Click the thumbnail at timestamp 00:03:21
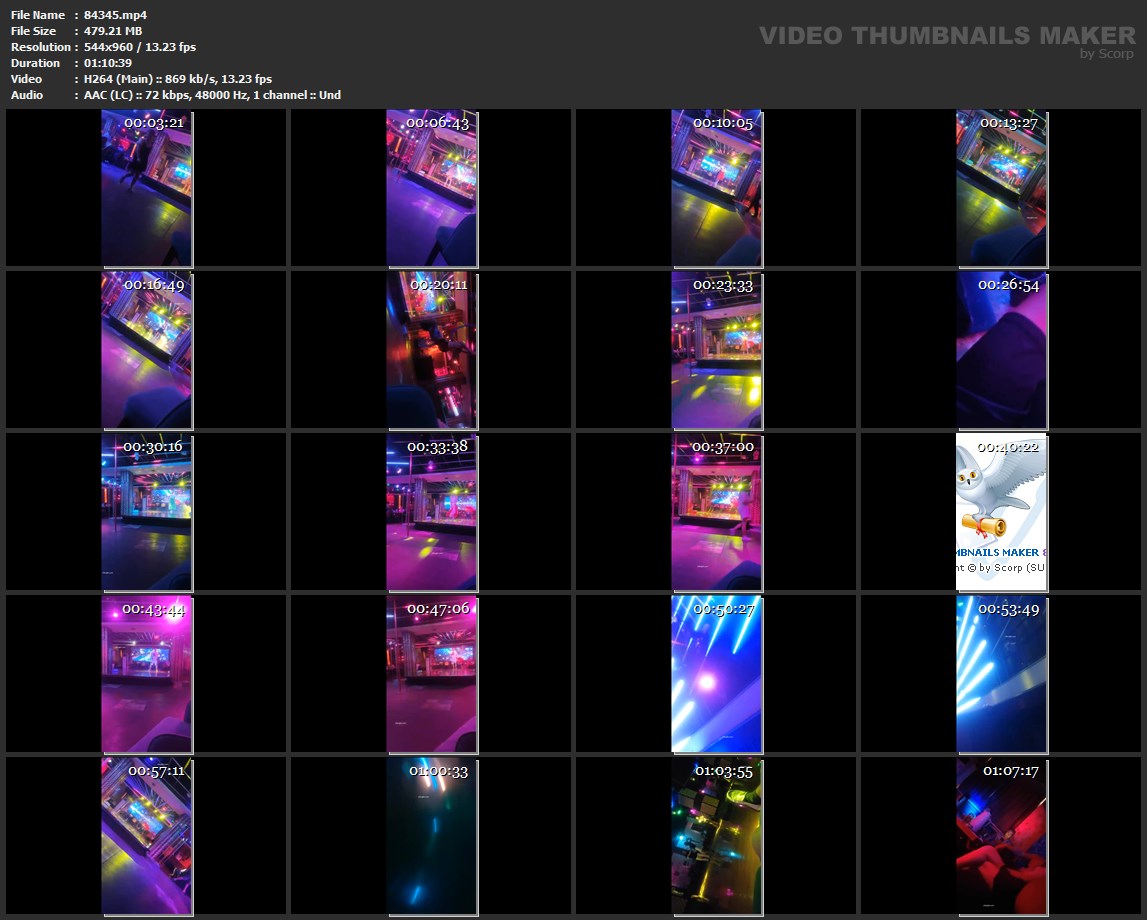1147x920 pixels. (147, 188)
